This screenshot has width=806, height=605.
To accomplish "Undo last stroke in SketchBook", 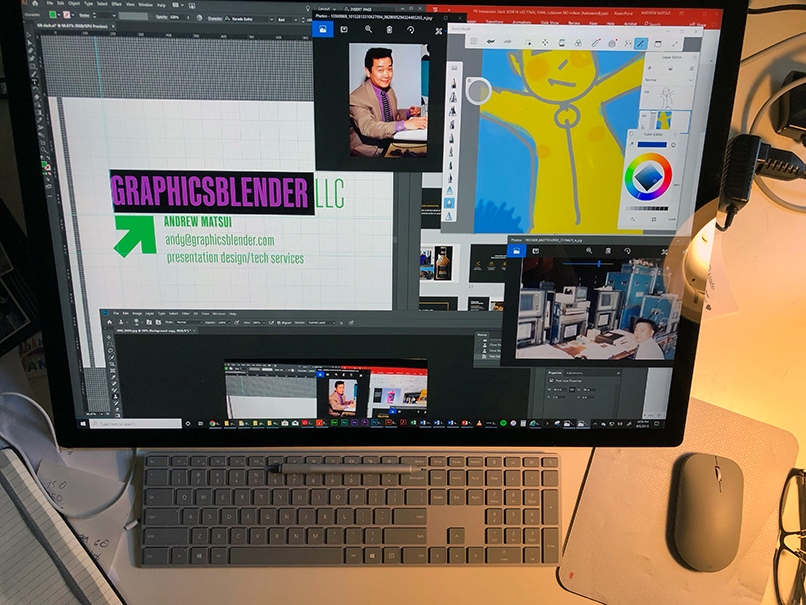I will [x=490, y=42].
